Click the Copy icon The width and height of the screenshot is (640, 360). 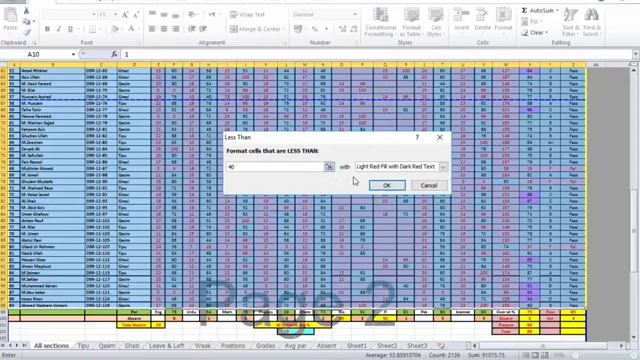click(26, 21)
